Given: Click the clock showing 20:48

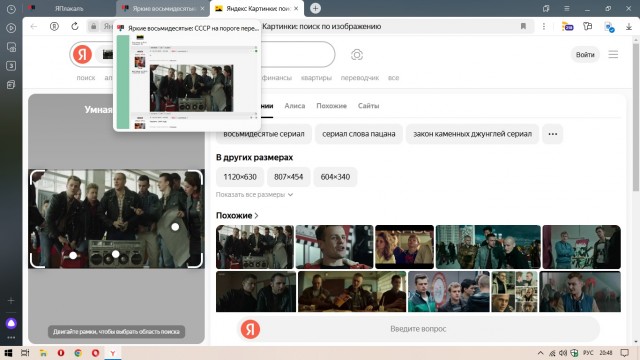Looking at the screenshot, I should pos(606,353).
